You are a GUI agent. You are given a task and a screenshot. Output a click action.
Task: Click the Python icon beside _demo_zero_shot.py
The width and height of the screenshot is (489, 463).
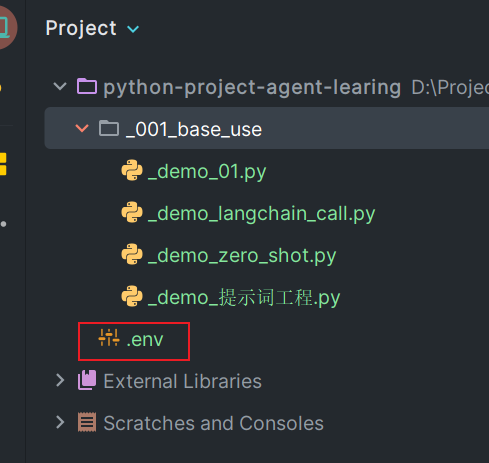132,254
